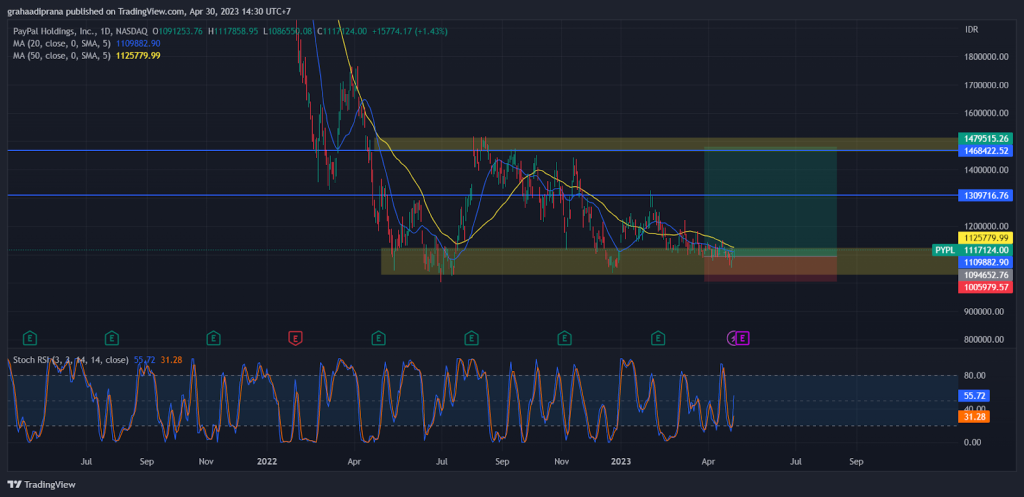Click the purple lightning circle marker
1024x497 pixels.
[x=733, y=338]
